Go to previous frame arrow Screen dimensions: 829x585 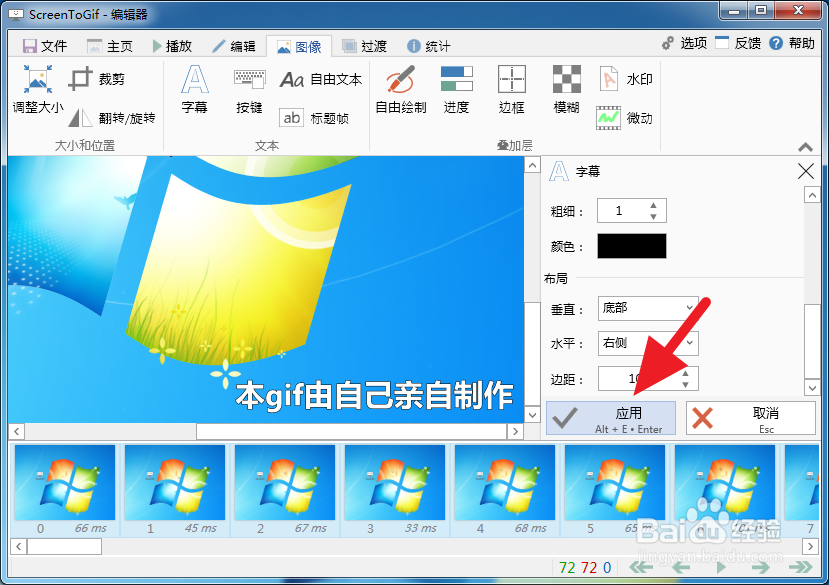coord(681,568)
